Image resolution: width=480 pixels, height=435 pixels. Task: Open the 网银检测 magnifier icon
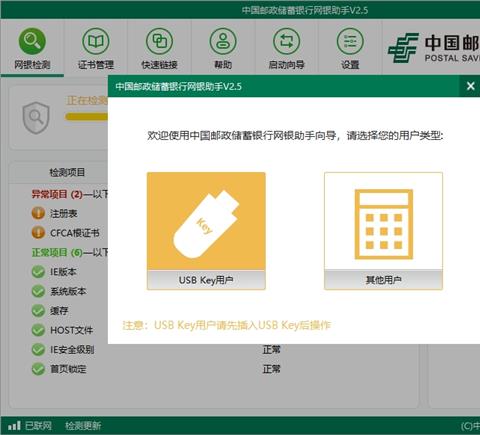32,41
